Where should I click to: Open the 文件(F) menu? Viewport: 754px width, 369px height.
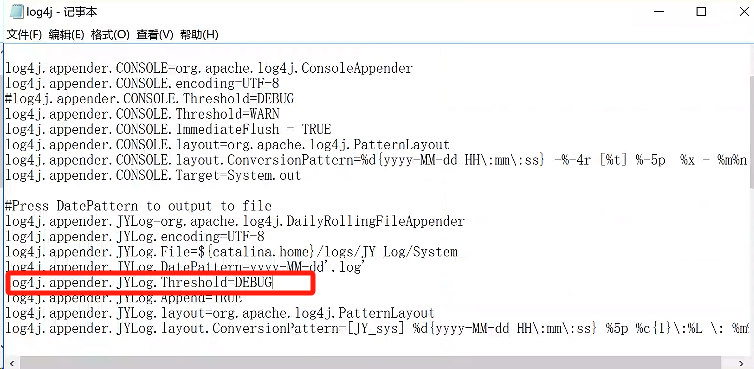[24, 35]
